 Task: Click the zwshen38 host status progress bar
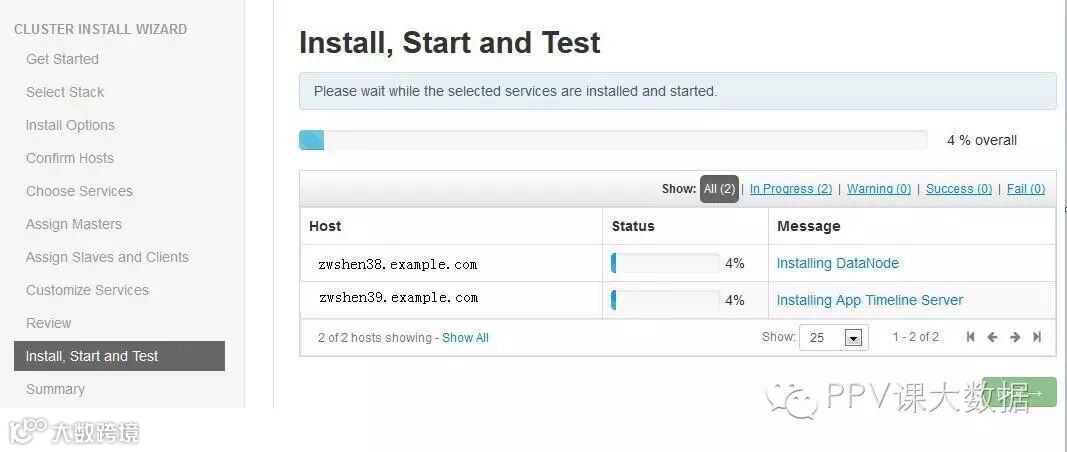coord(665,263)
